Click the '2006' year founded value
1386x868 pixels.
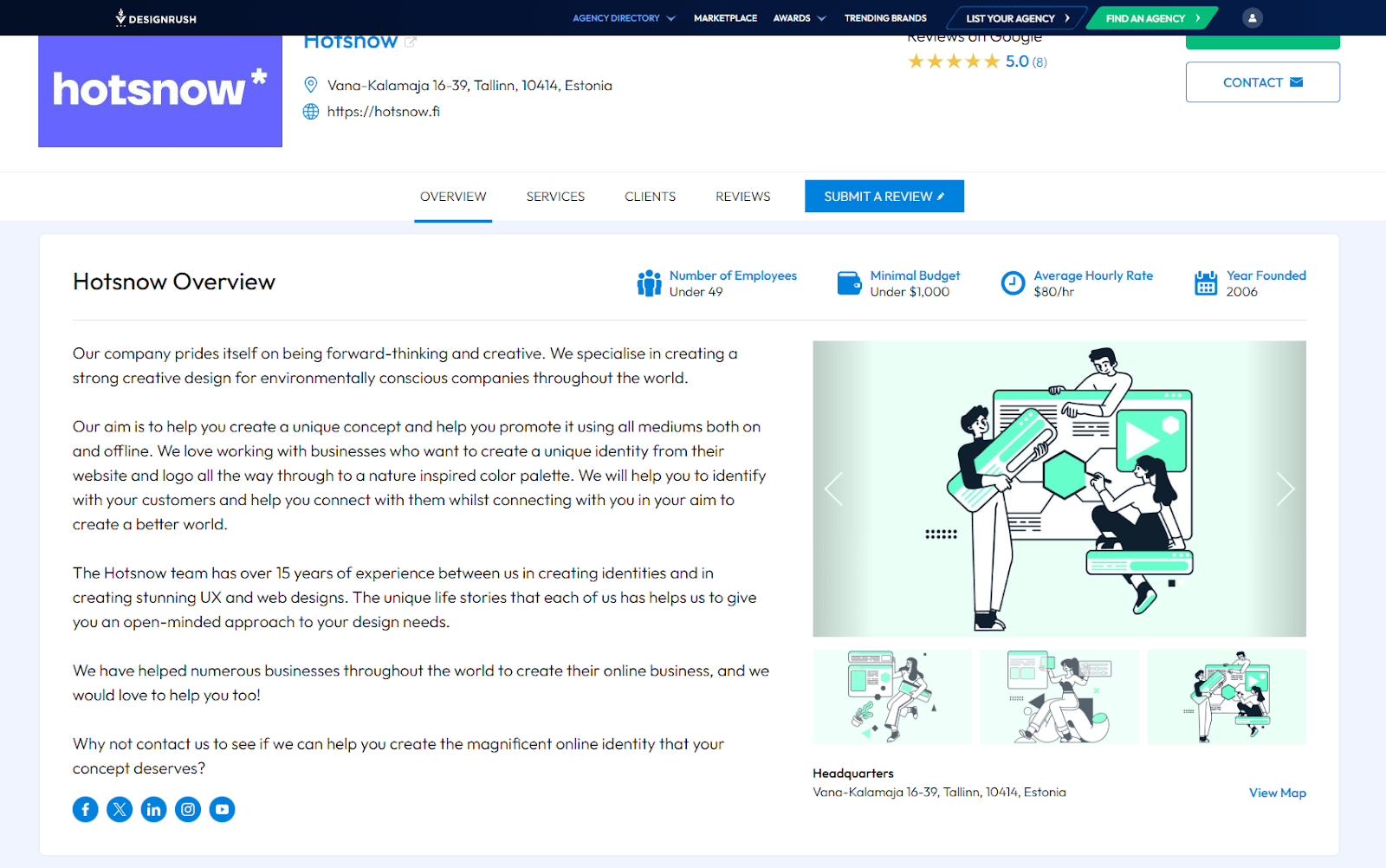1241,292
